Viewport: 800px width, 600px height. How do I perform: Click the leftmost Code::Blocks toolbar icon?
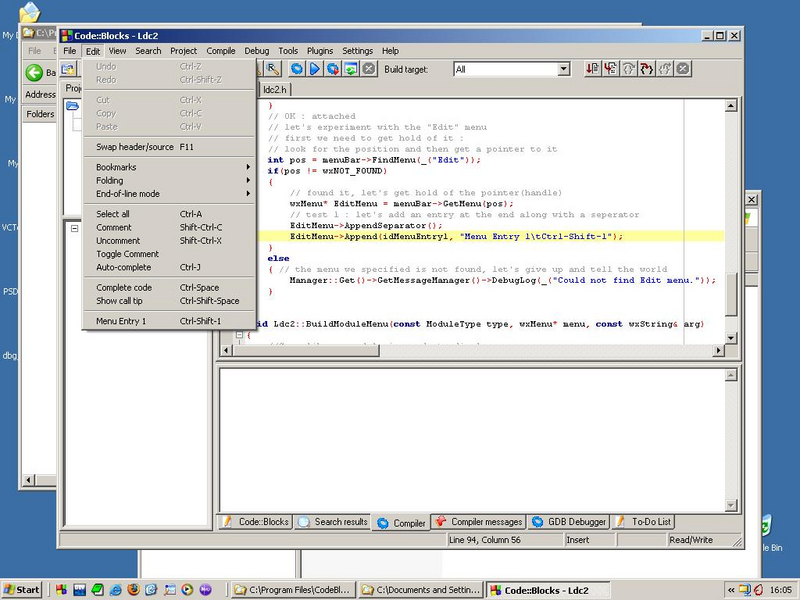point(67,69)
